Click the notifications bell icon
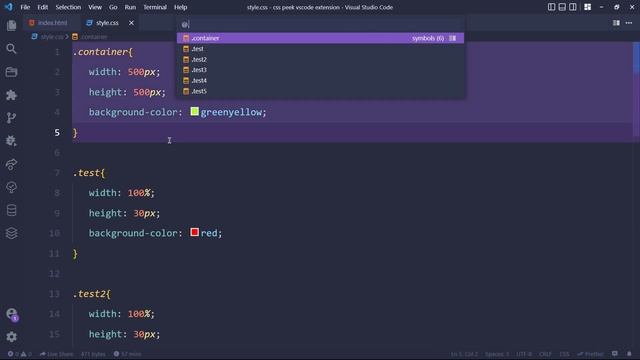 629,353
